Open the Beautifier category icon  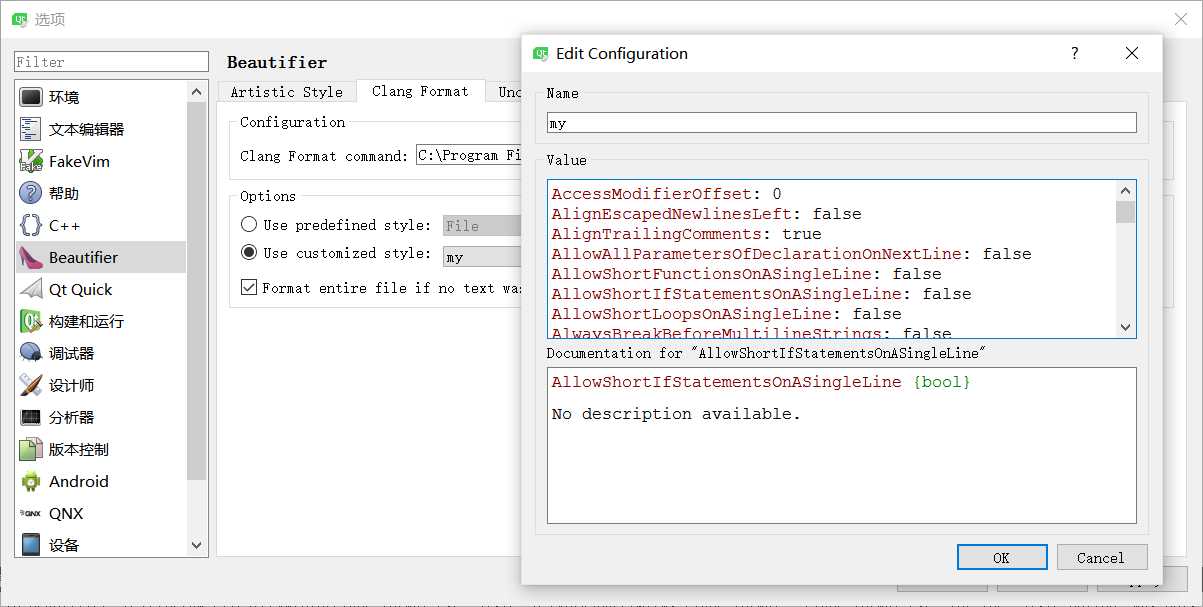(31, 257)
